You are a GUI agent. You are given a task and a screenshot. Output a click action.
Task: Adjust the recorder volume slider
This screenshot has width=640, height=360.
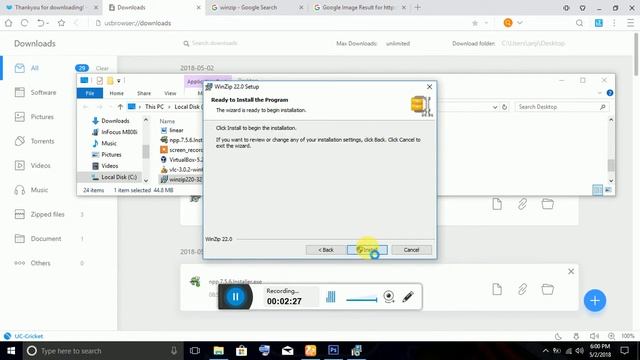(x=362, y=300)
